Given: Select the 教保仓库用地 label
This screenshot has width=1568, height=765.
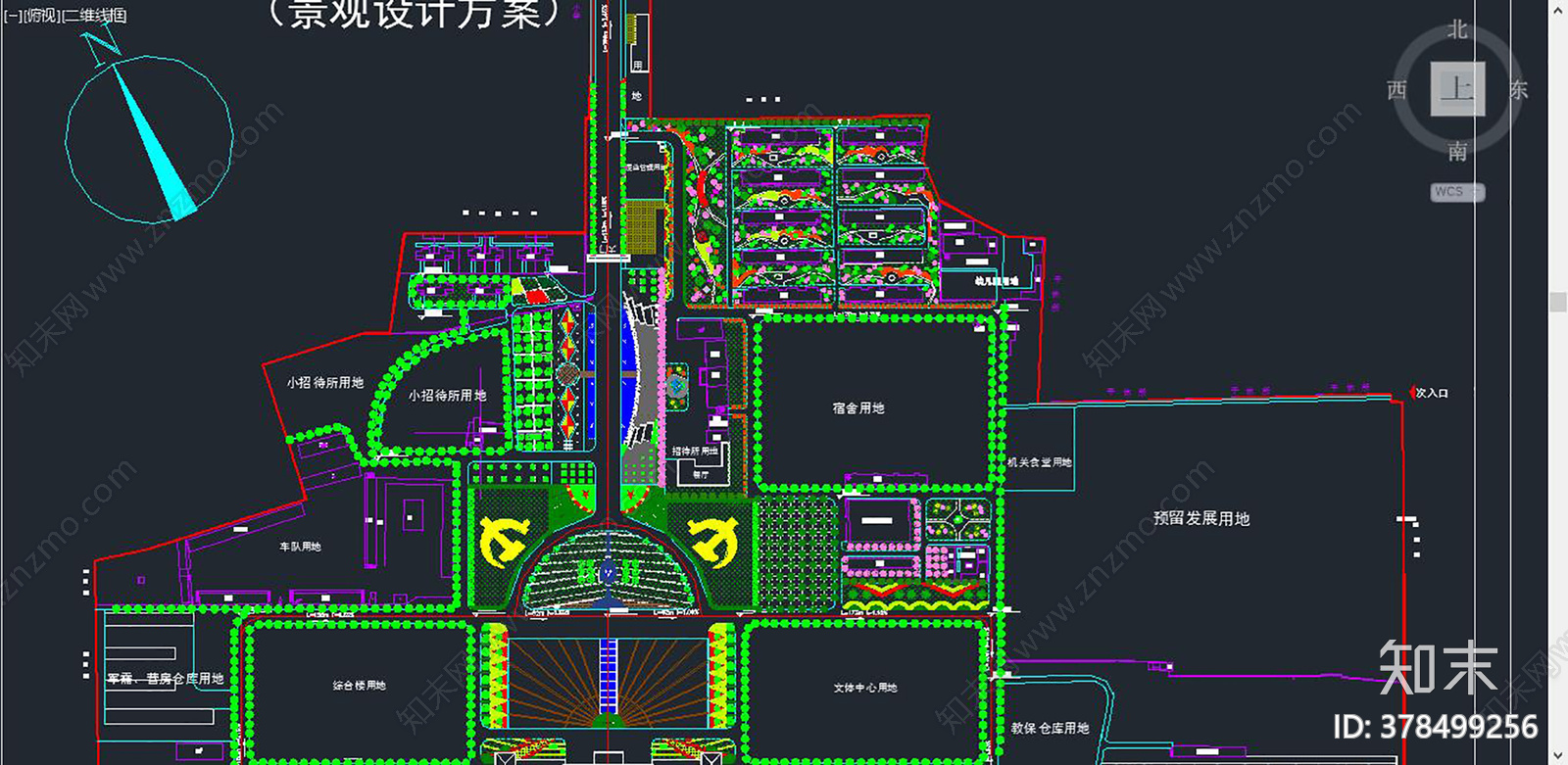Looking at the screenshot, I should [x=1050, y=729].
